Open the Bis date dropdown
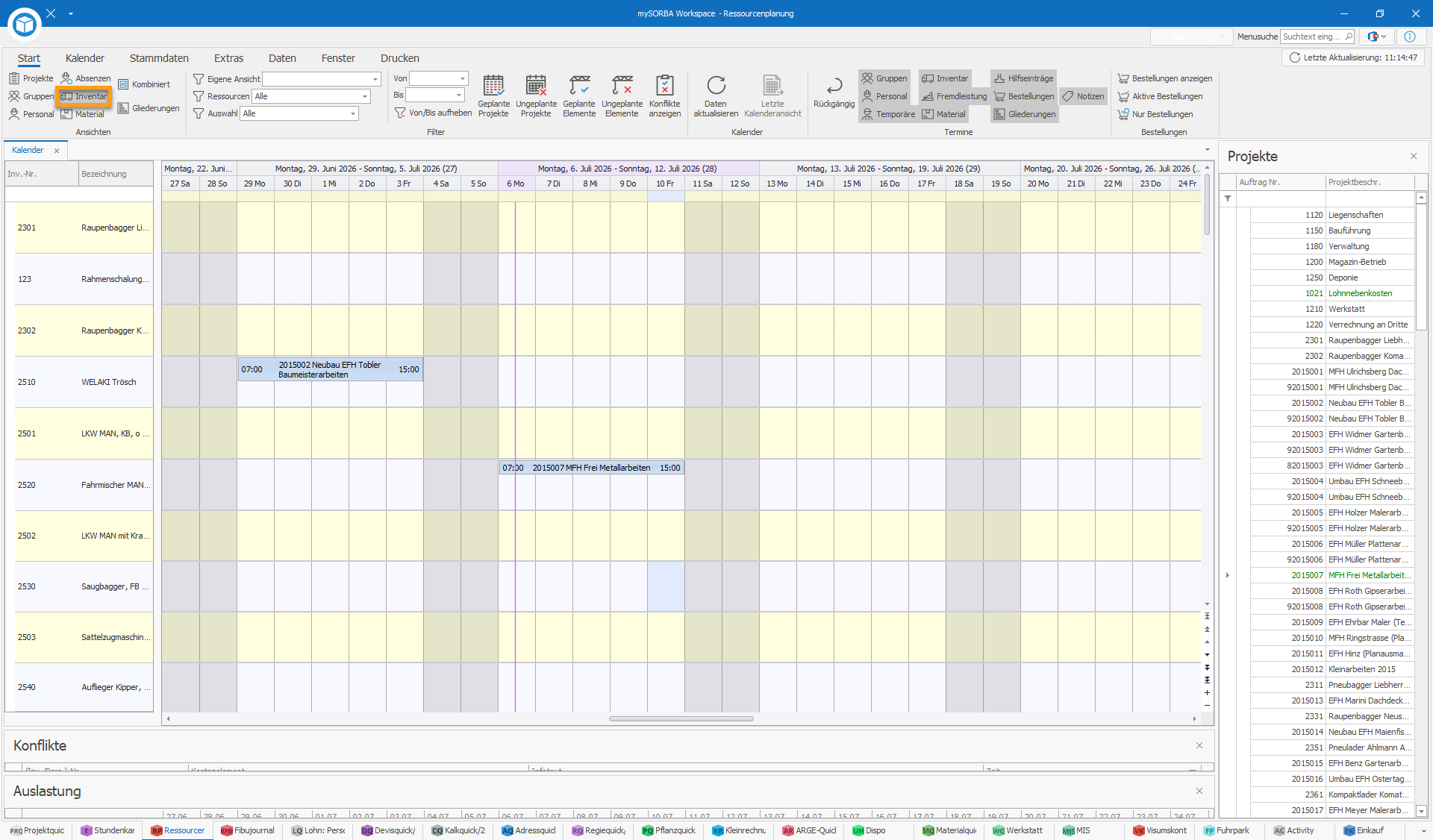Image resolution: width=1433 pixels, height=840 pixels. (x=458, y=95)
